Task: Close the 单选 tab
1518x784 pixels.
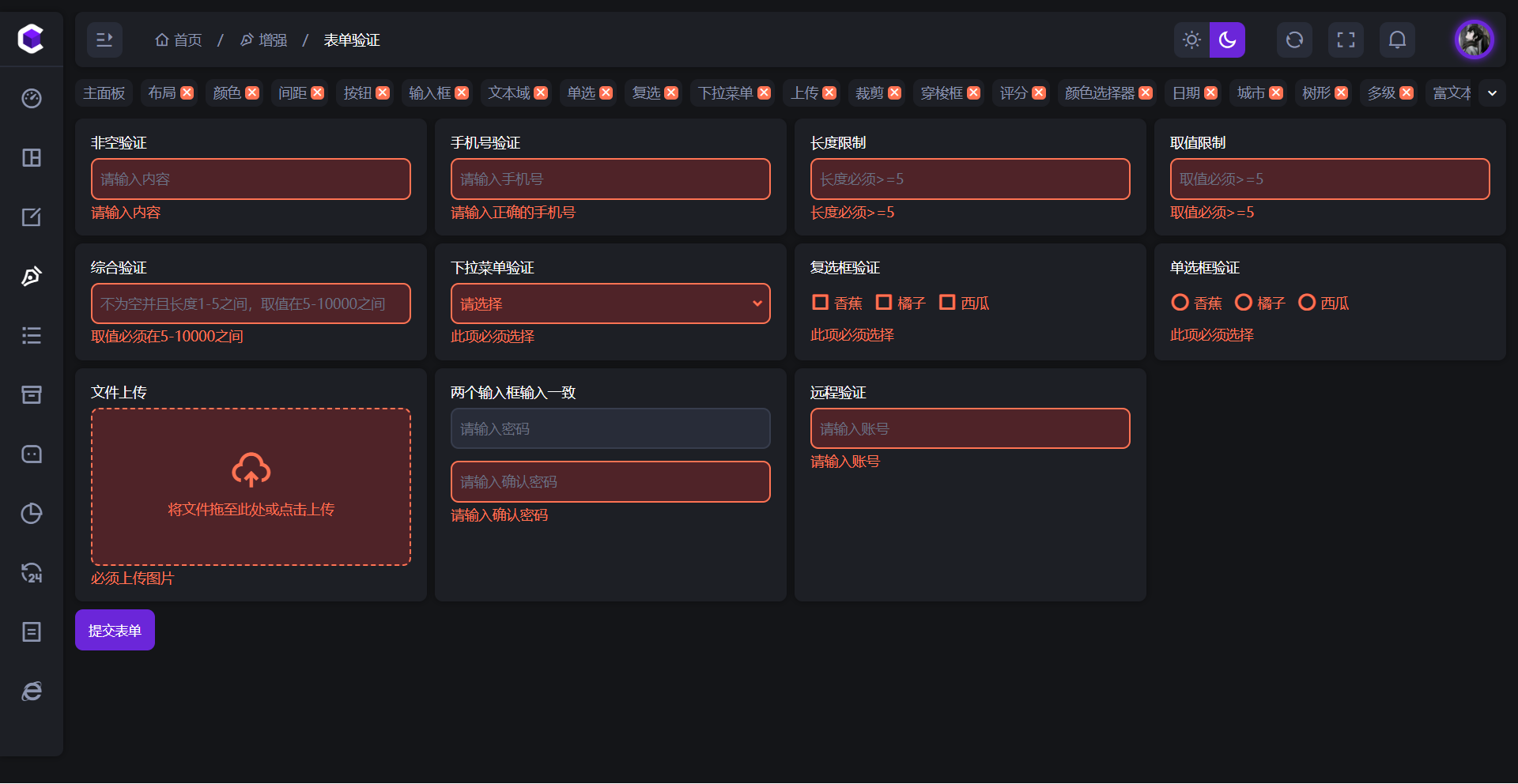Action: point(606,93)
